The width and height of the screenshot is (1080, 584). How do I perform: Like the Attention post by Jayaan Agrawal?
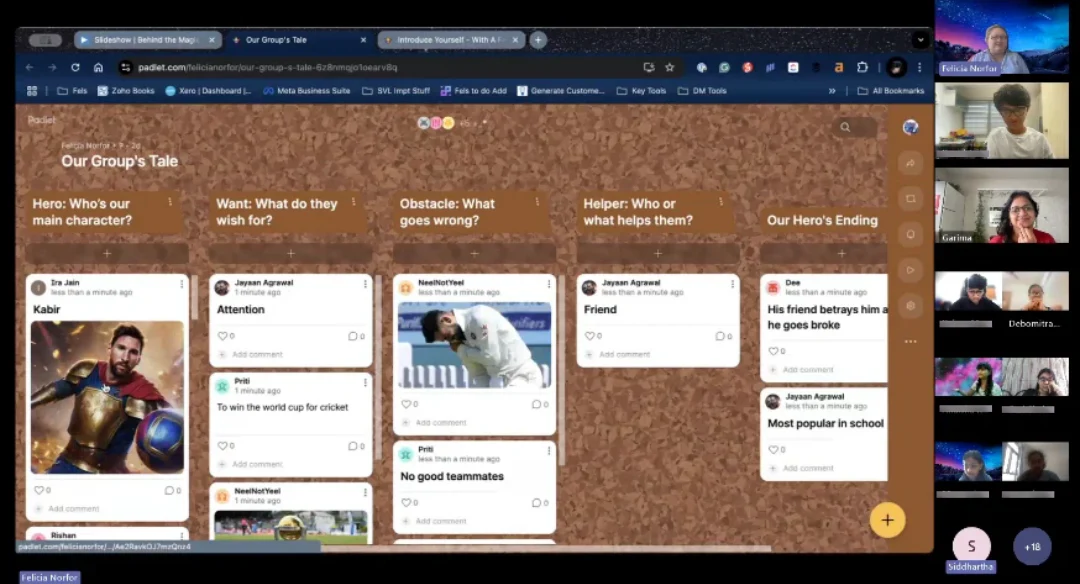coord(222,336)
